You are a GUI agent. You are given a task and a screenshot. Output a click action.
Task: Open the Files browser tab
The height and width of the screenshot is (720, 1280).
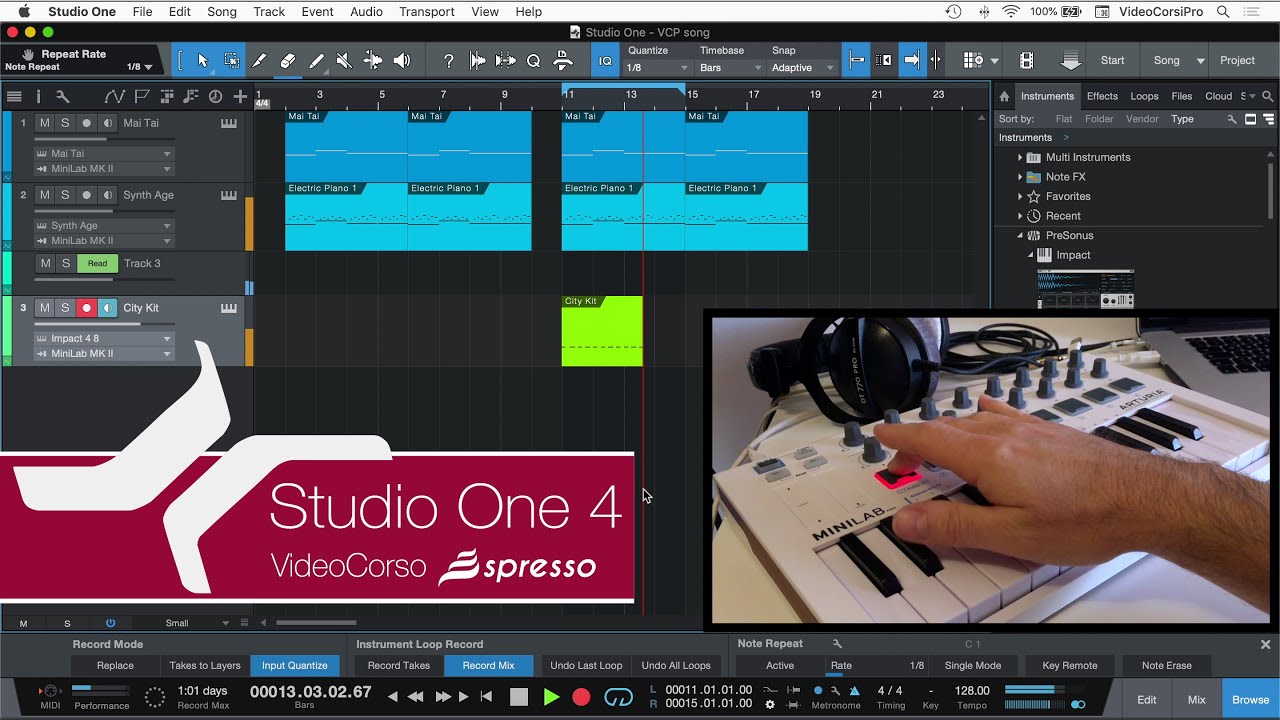pyautogui.click(x=1182, y=96)
